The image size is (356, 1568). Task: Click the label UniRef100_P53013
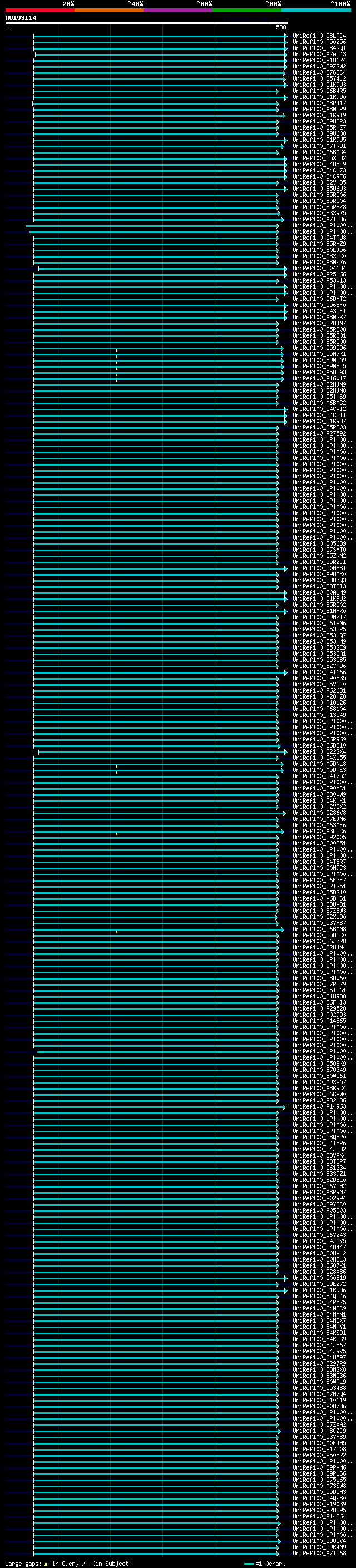pyautogui.click(x=319, y=280)
